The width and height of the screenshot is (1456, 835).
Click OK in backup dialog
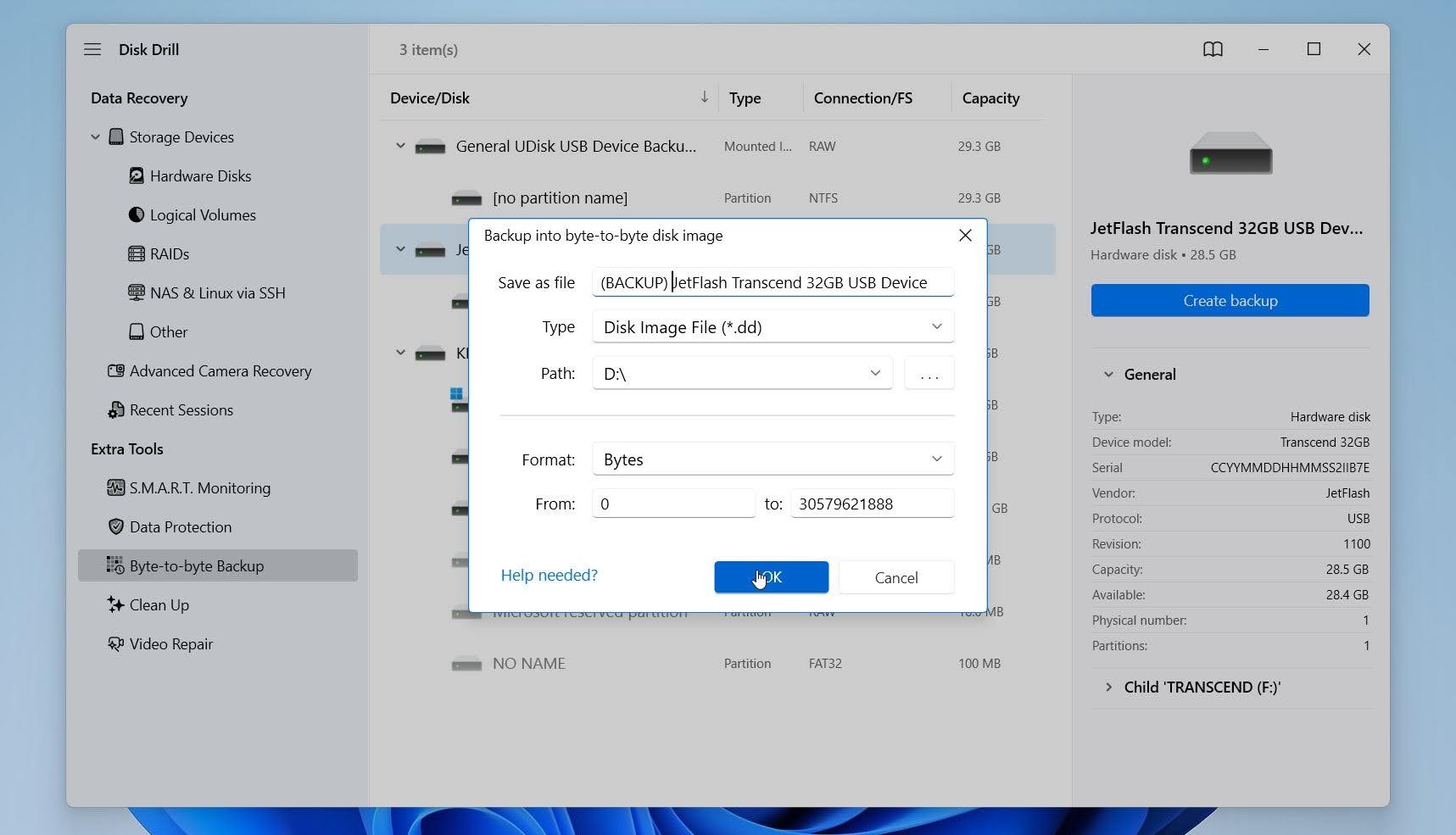pos(771,577)
